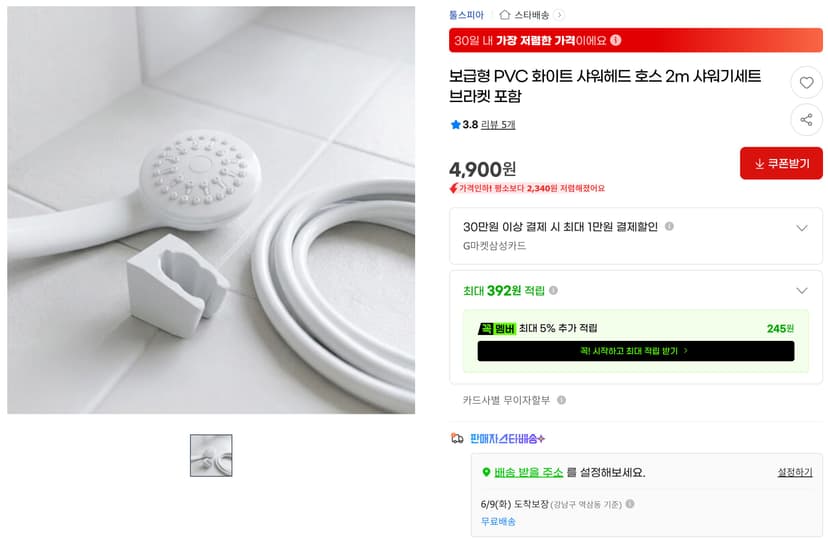Click info icon next to 도착보장 date
The height and width of the screenshot is (544, 828).
630,504
